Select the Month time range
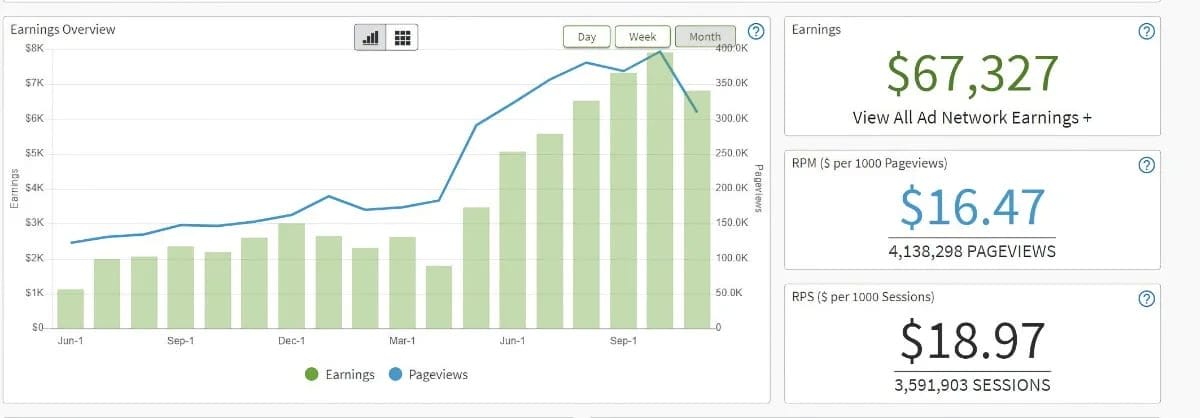Screen dimensions: 1200x418 [x=705, y=37]
